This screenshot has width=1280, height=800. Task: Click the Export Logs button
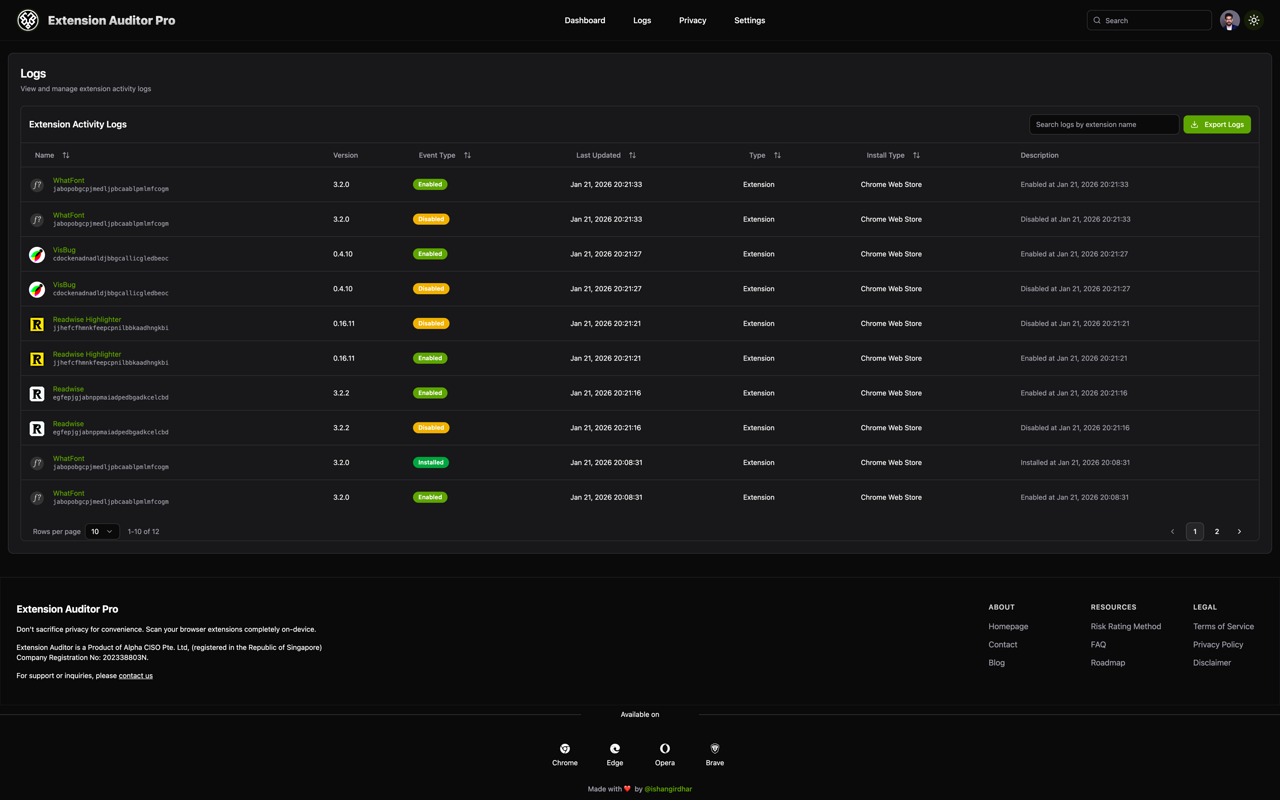(x=1217, y=124)
